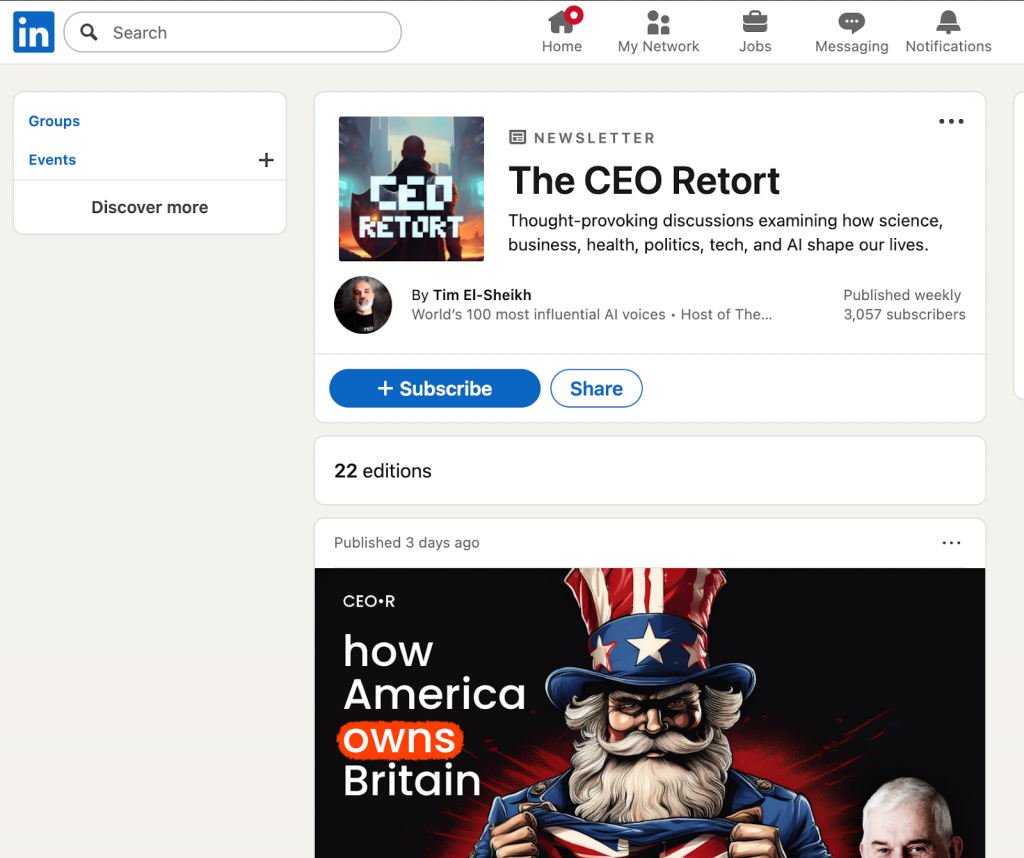Screen dimensions: 1024x858
Task: View Notifications bell icon
Action: pyautogui.click(x=948, y=22)
